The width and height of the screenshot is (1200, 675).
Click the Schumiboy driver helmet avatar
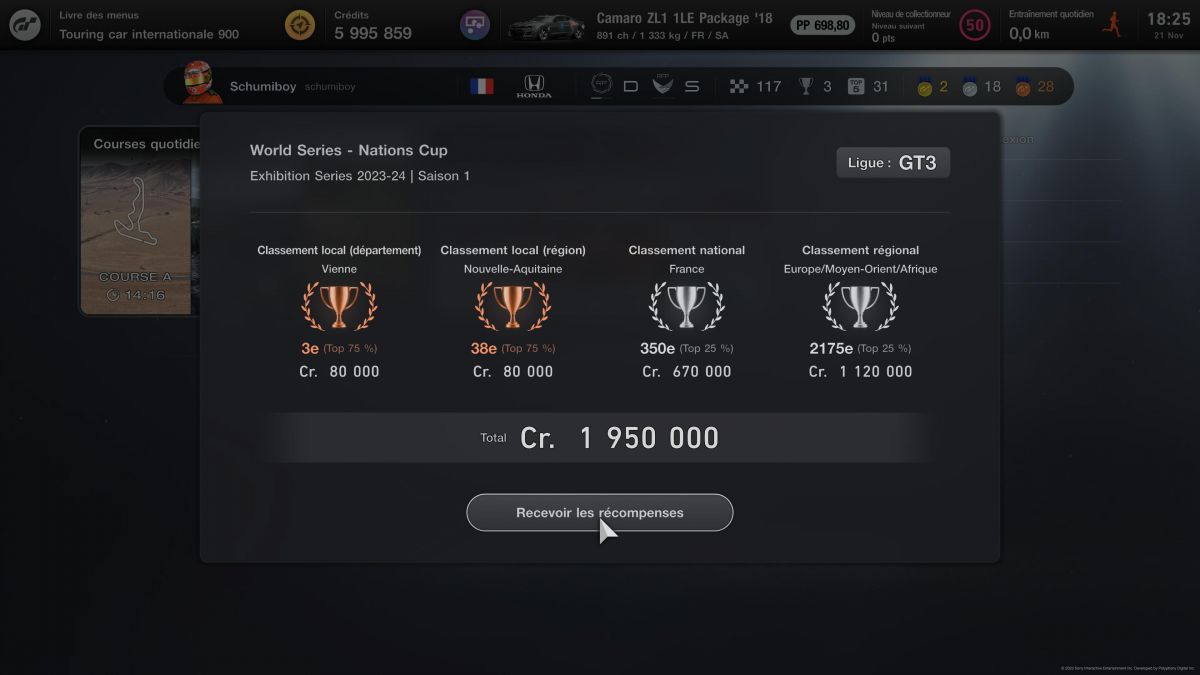tap(200, 83)
